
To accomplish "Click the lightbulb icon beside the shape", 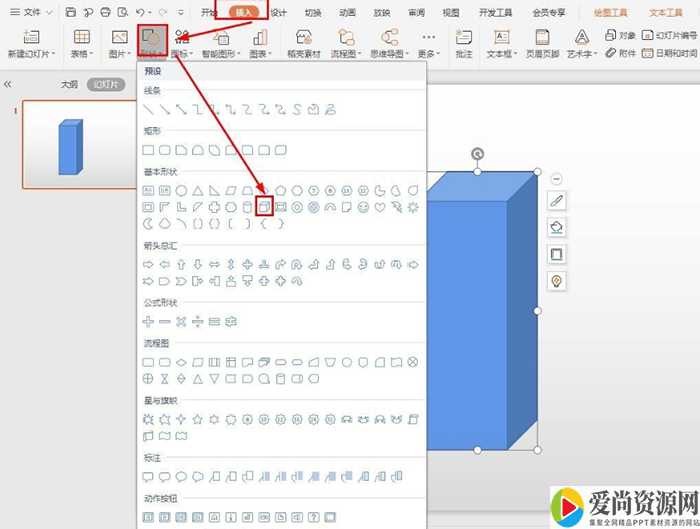I will (557, 281).
